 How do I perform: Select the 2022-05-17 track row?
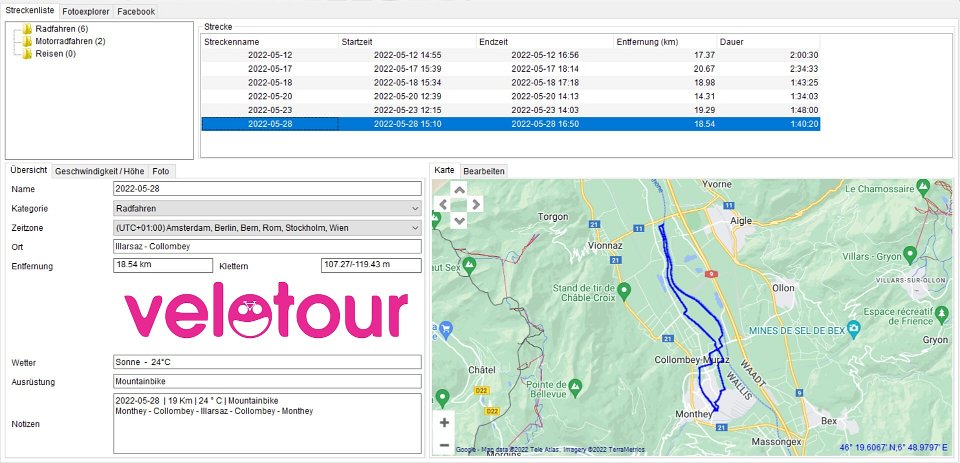[511, 69]
